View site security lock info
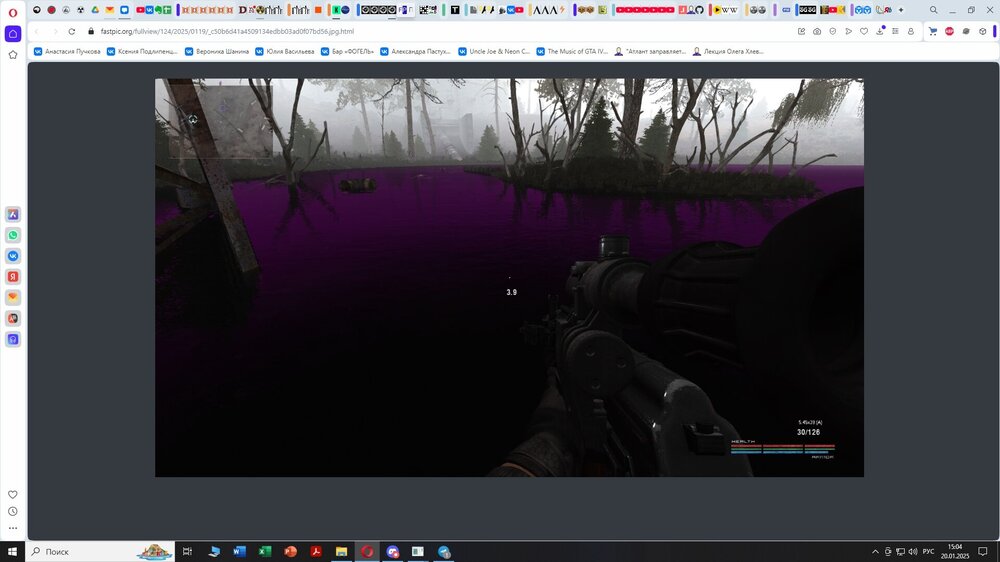This screenshot has height=562, width=1000. click(91, 31)
